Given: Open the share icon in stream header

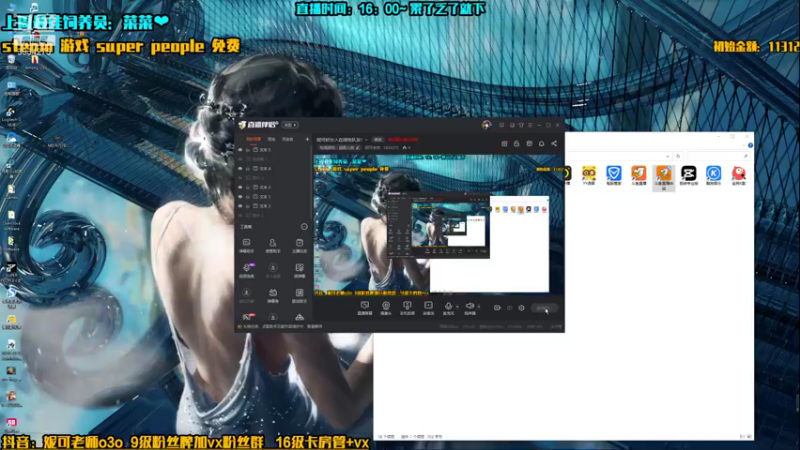Looking at the screenshot, I should (x=554, y=143).
